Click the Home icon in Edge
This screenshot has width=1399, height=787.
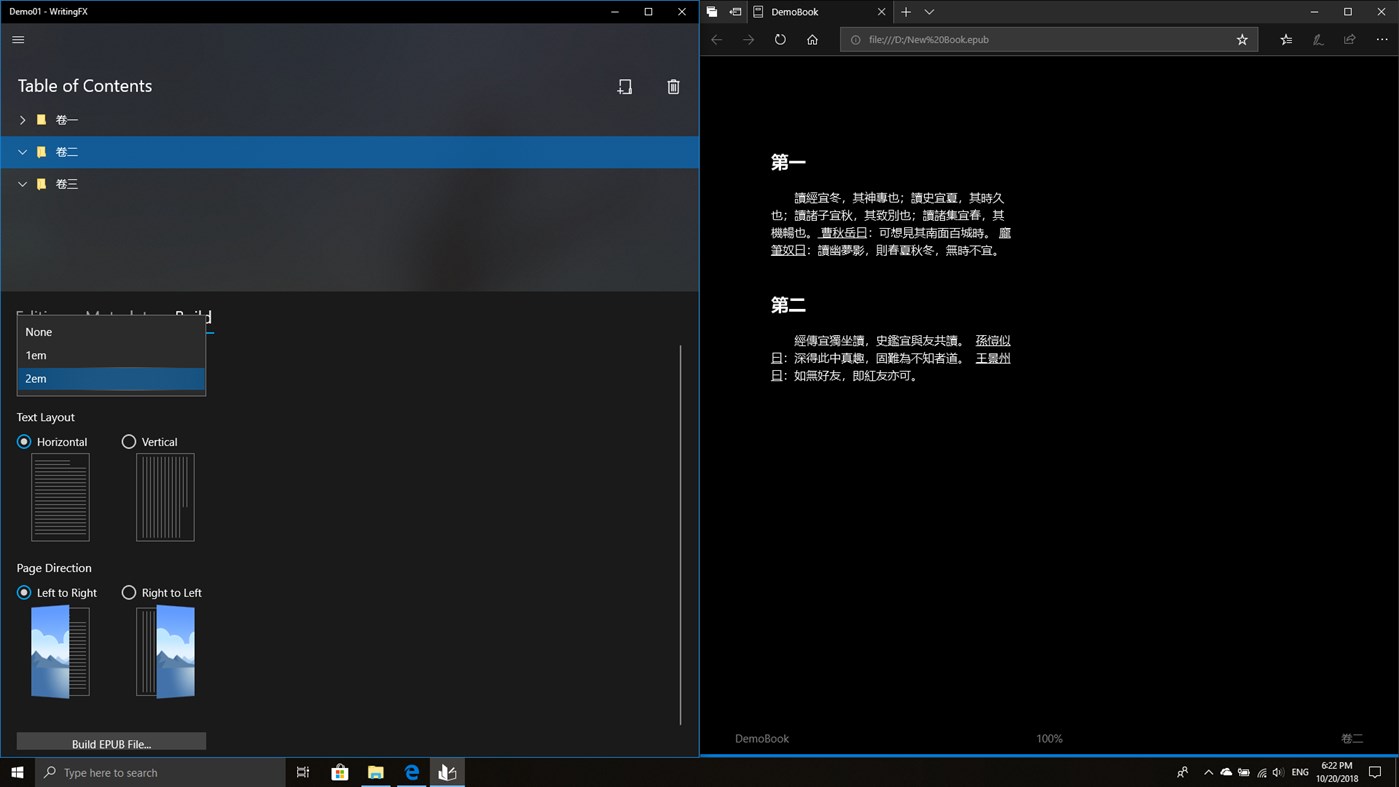pyautogui.click(x=812, y=39)
